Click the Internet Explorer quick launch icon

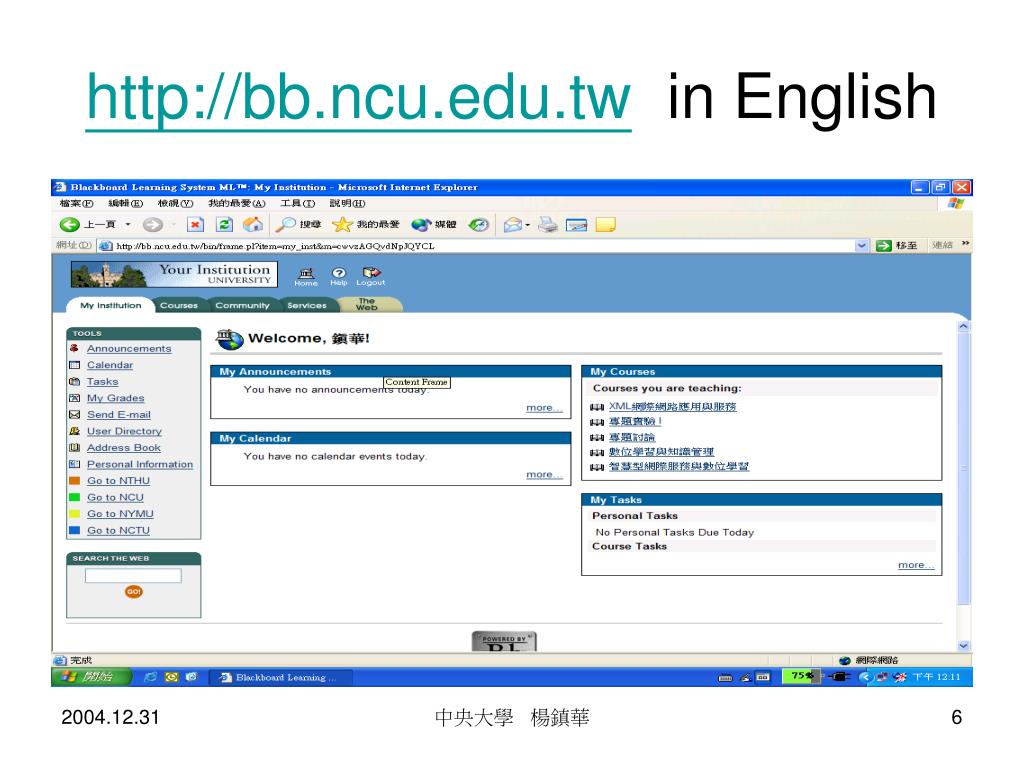(x=150, y=677)
